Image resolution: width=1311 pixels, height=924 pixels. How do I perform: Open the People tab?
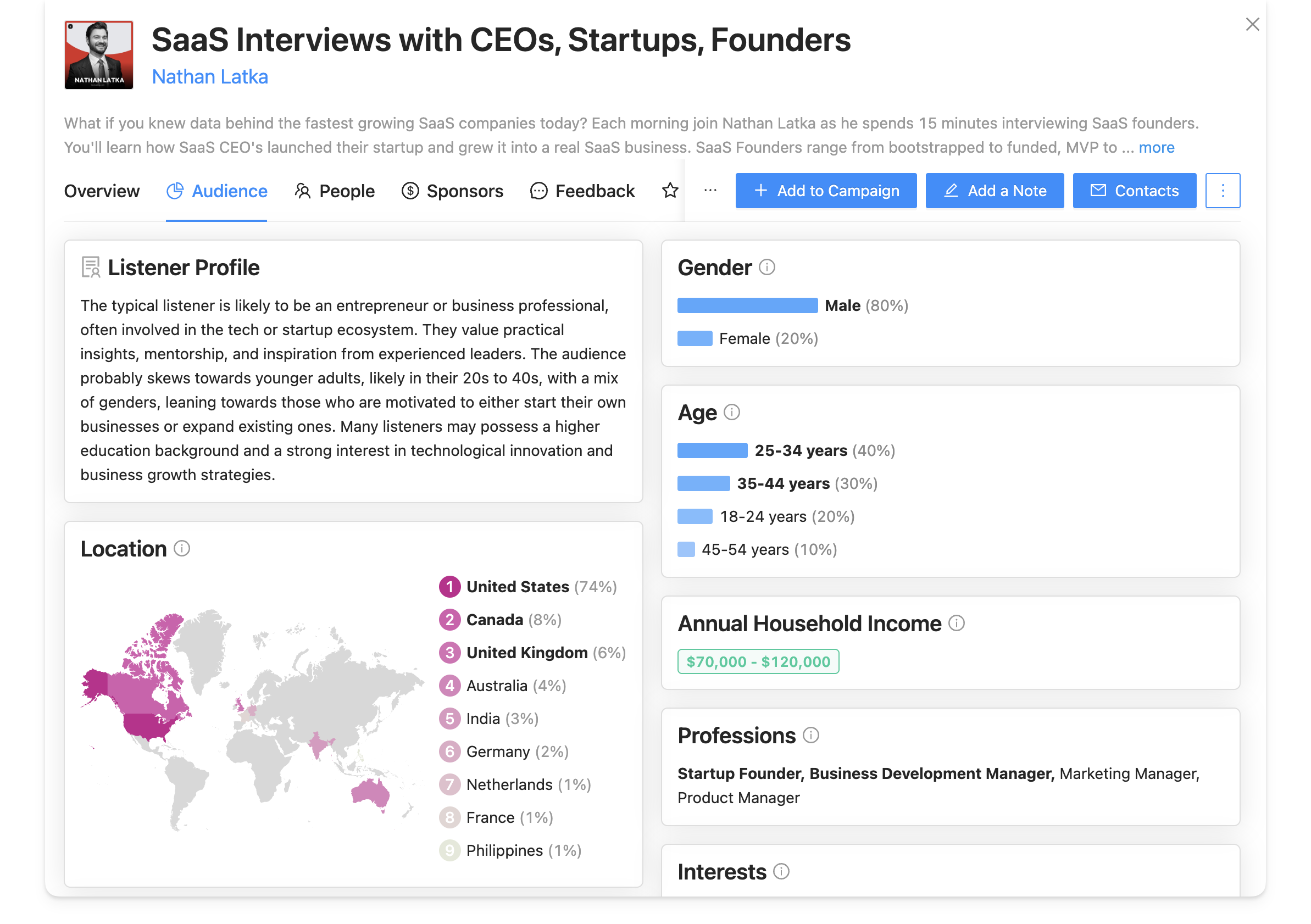click(335, 191)
